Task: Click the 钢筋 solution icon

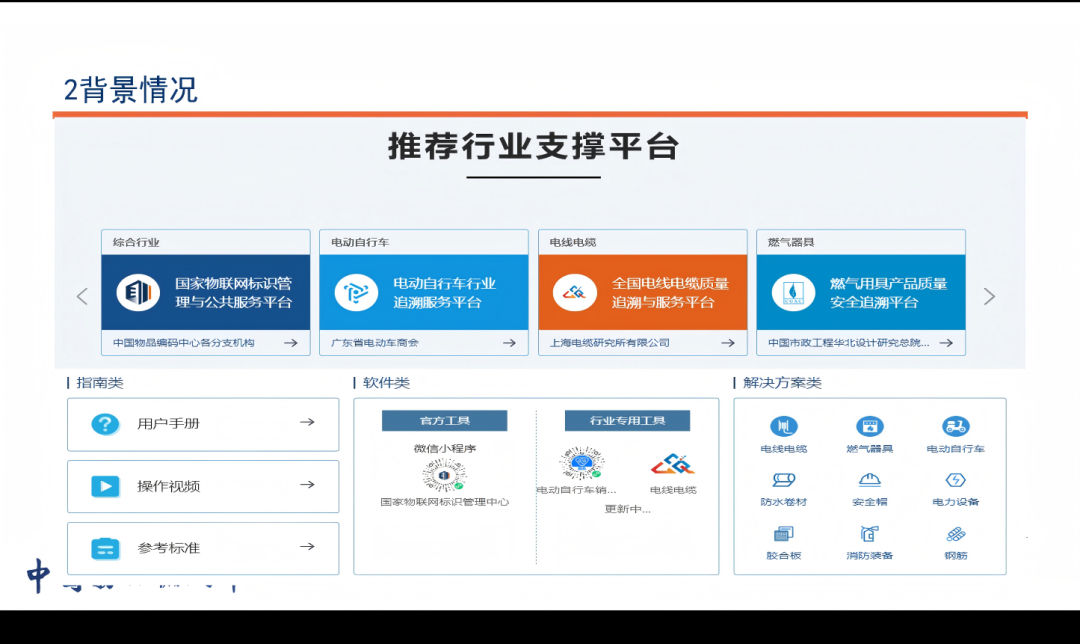Action: (955, 534)
